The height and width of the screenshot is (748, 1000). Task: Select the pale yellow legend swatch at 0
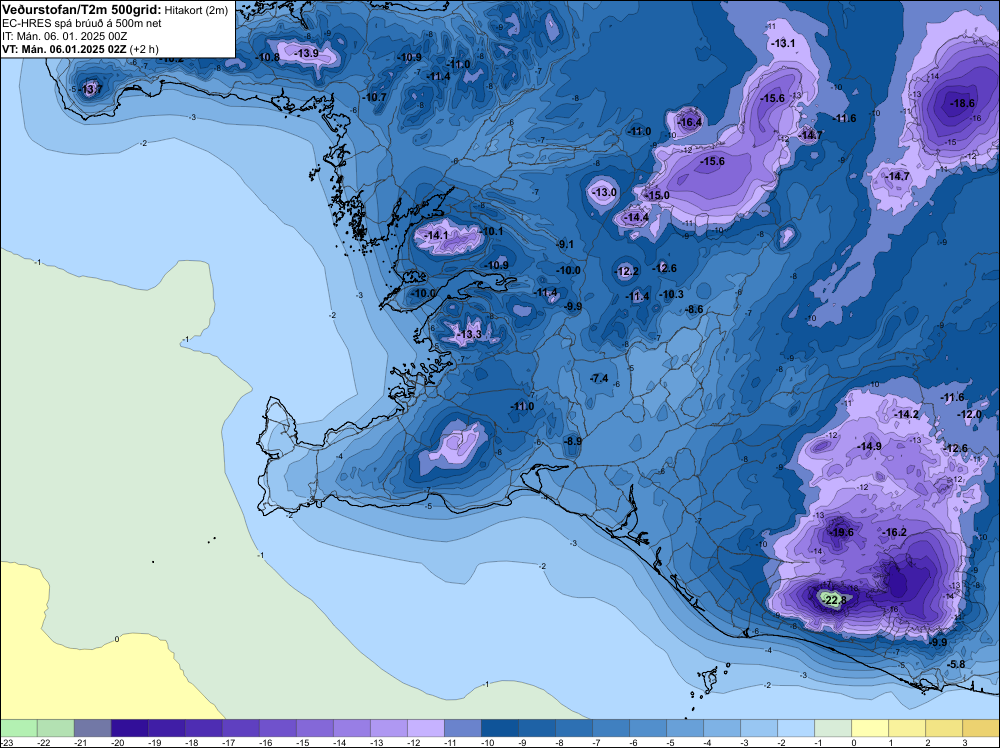coord(870,728)
